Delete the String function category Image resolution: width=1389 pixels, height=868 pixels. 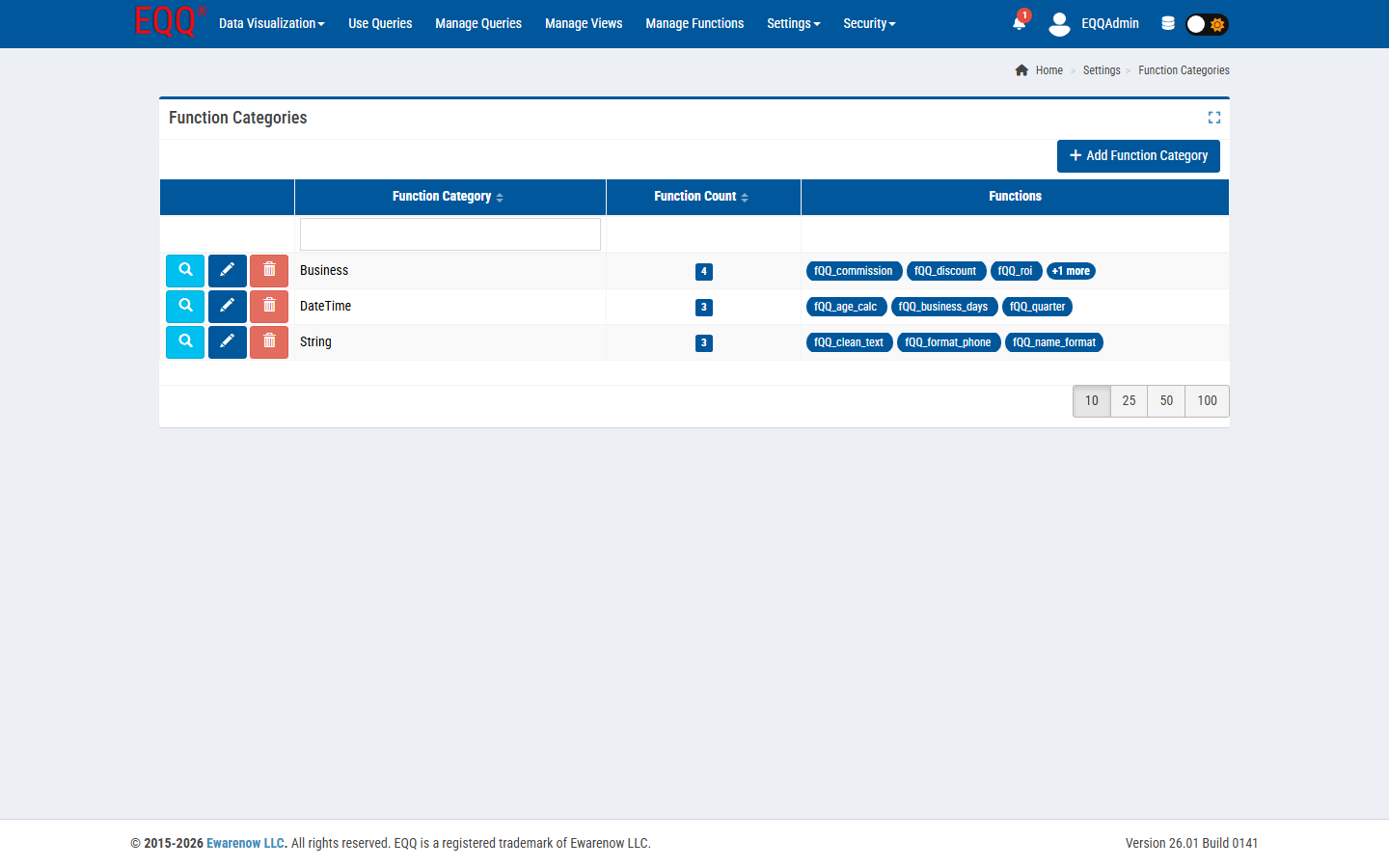[x=269, y=342]
